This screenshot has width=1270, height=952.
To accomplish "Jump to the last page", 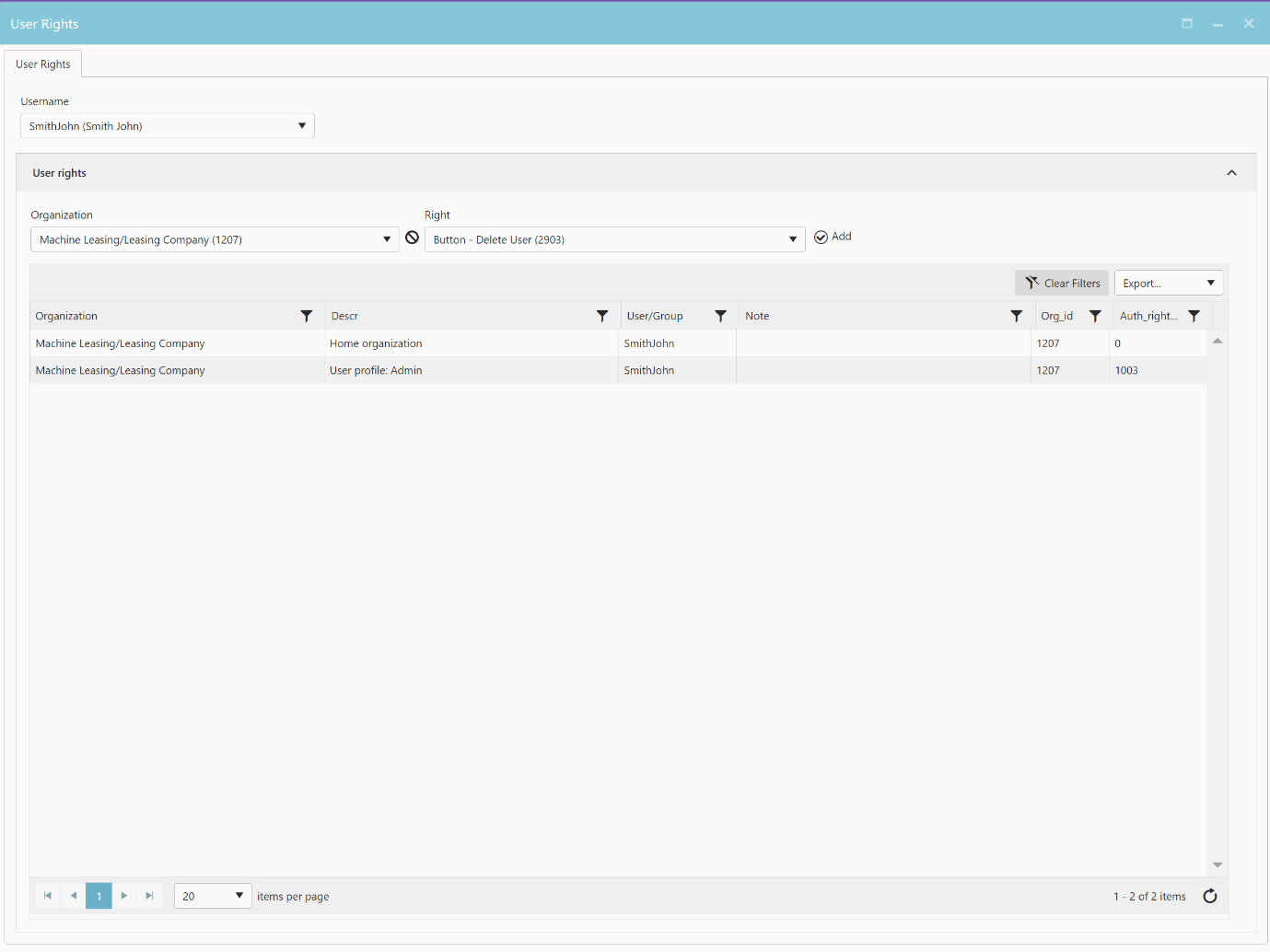I will click(x=149, y=896).
